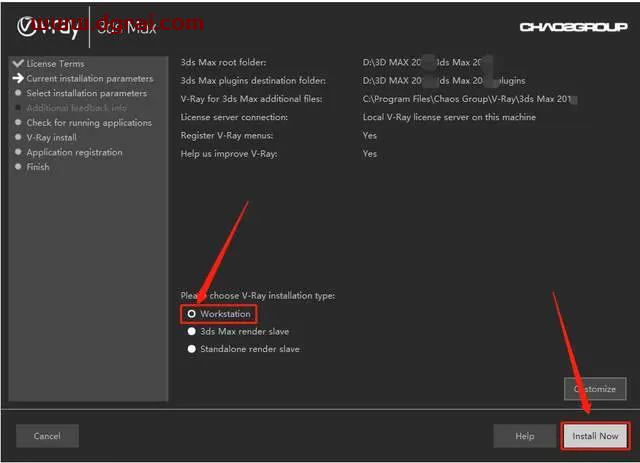
Task: Click the 'Register V-Ray menus:' label
Action: click(x=227, y=136)
